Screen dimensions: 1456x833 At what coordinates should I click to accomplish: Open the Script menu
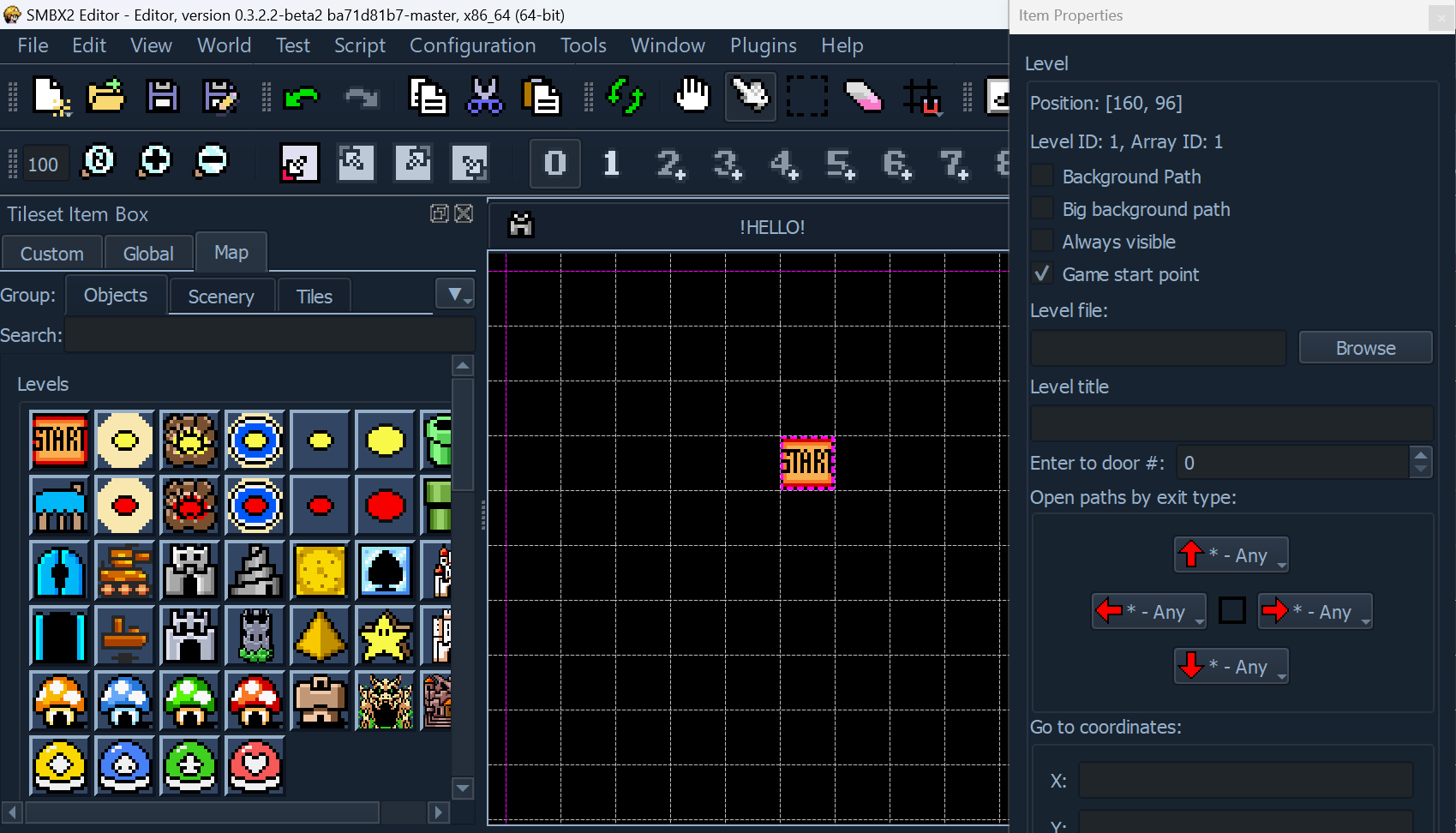[x=360, y=45]
